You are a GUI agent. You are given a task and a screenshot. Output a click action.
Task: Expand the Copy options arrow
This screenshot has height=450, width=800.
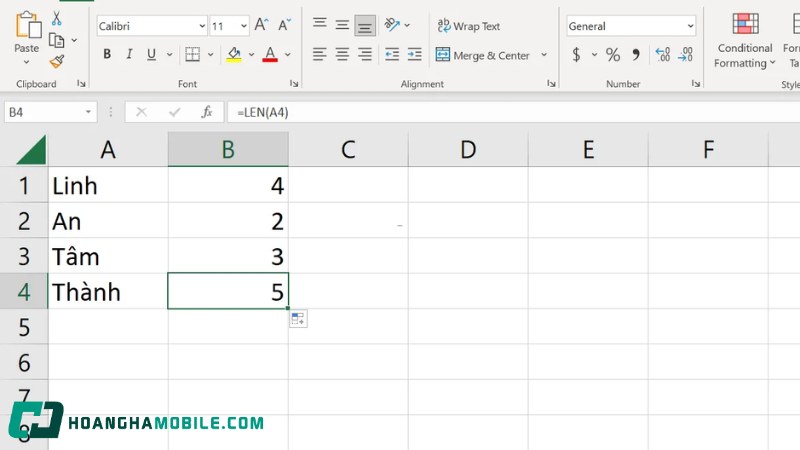(74, 40)
